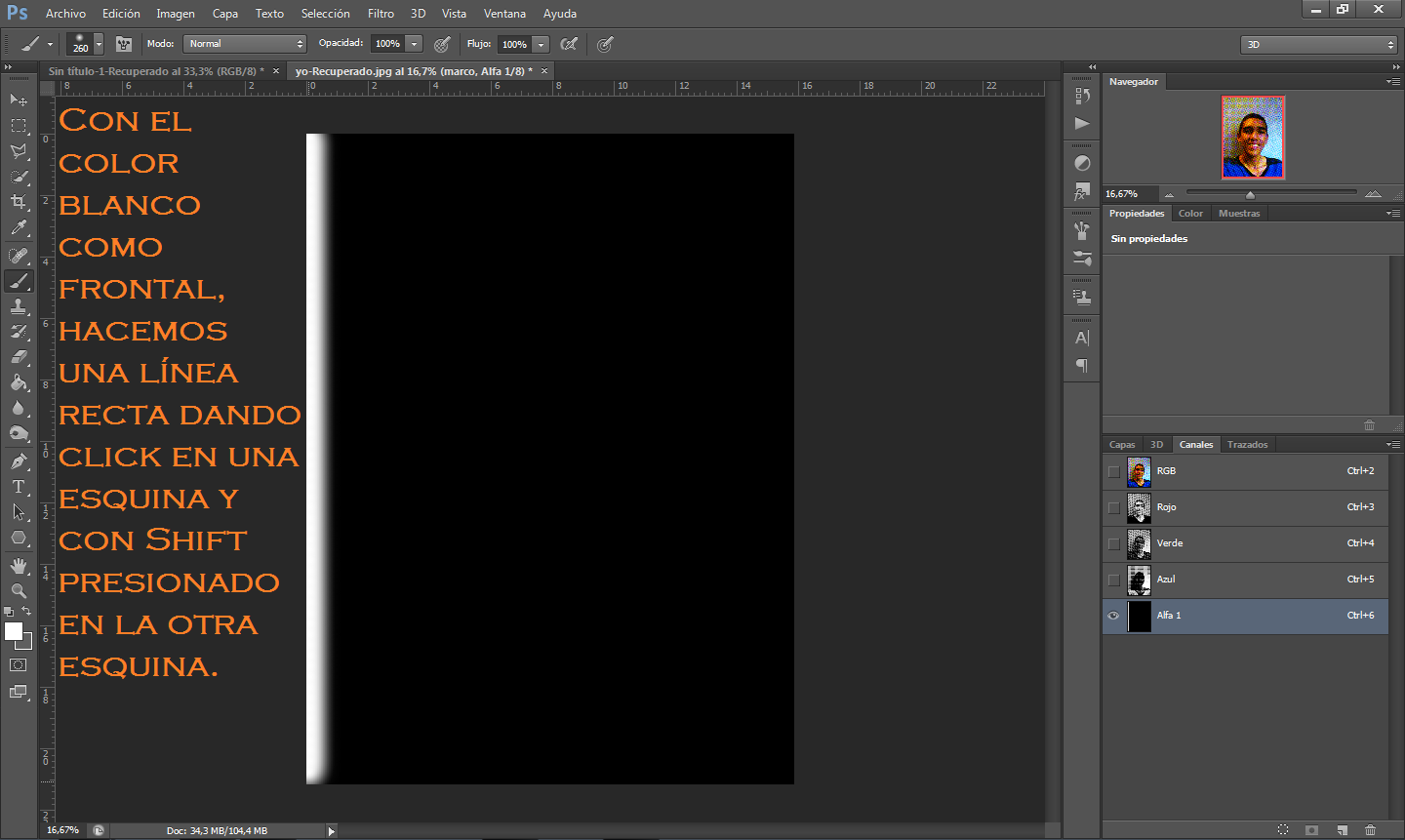Load channel as selection button
The width and height of the screenshot is (1405, 840).
pos(1283,830)
